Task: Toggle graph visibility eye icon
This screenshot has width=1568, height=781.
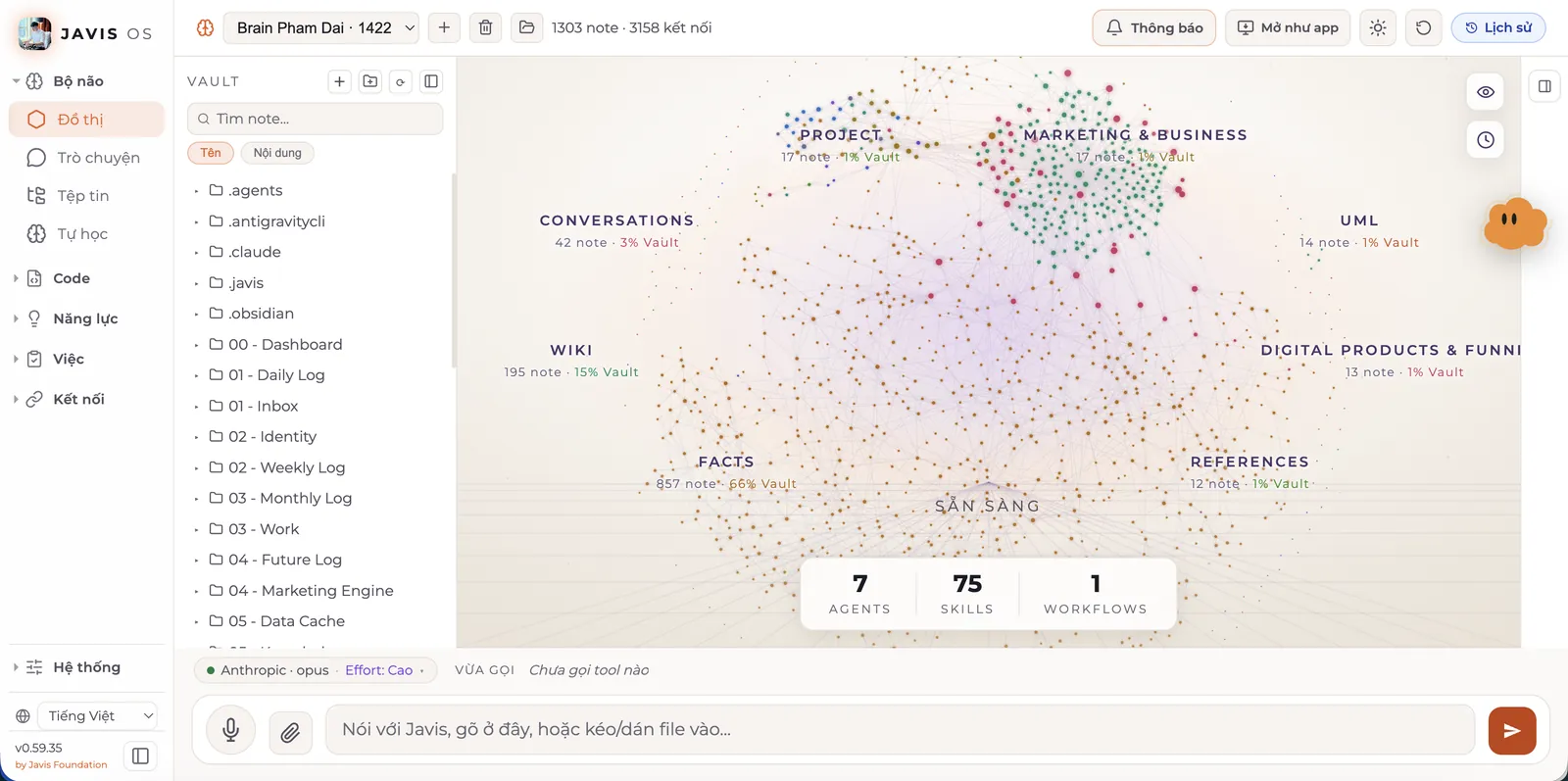Action: (x=1486, y=92)
